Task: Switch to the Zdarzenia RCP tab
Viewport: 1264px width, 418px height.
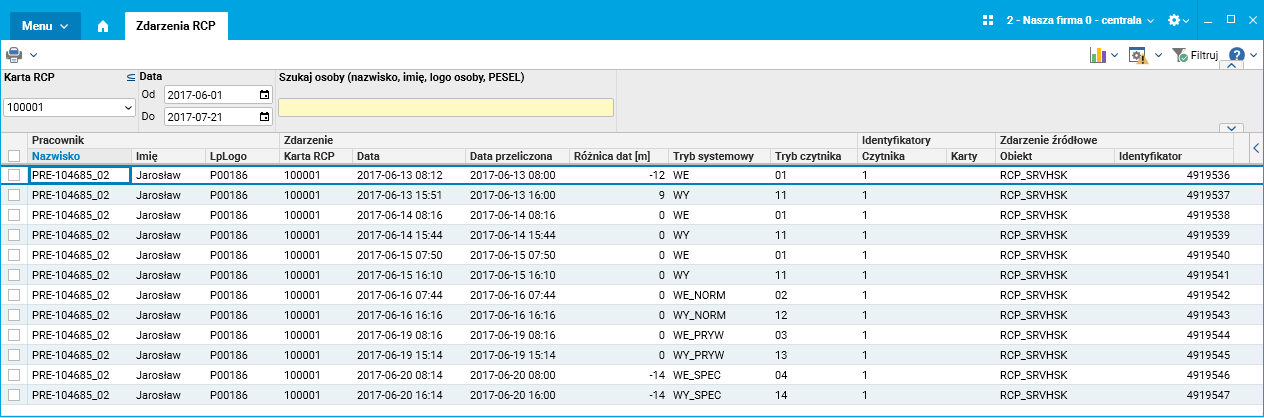Action: [x=176, y=26]
